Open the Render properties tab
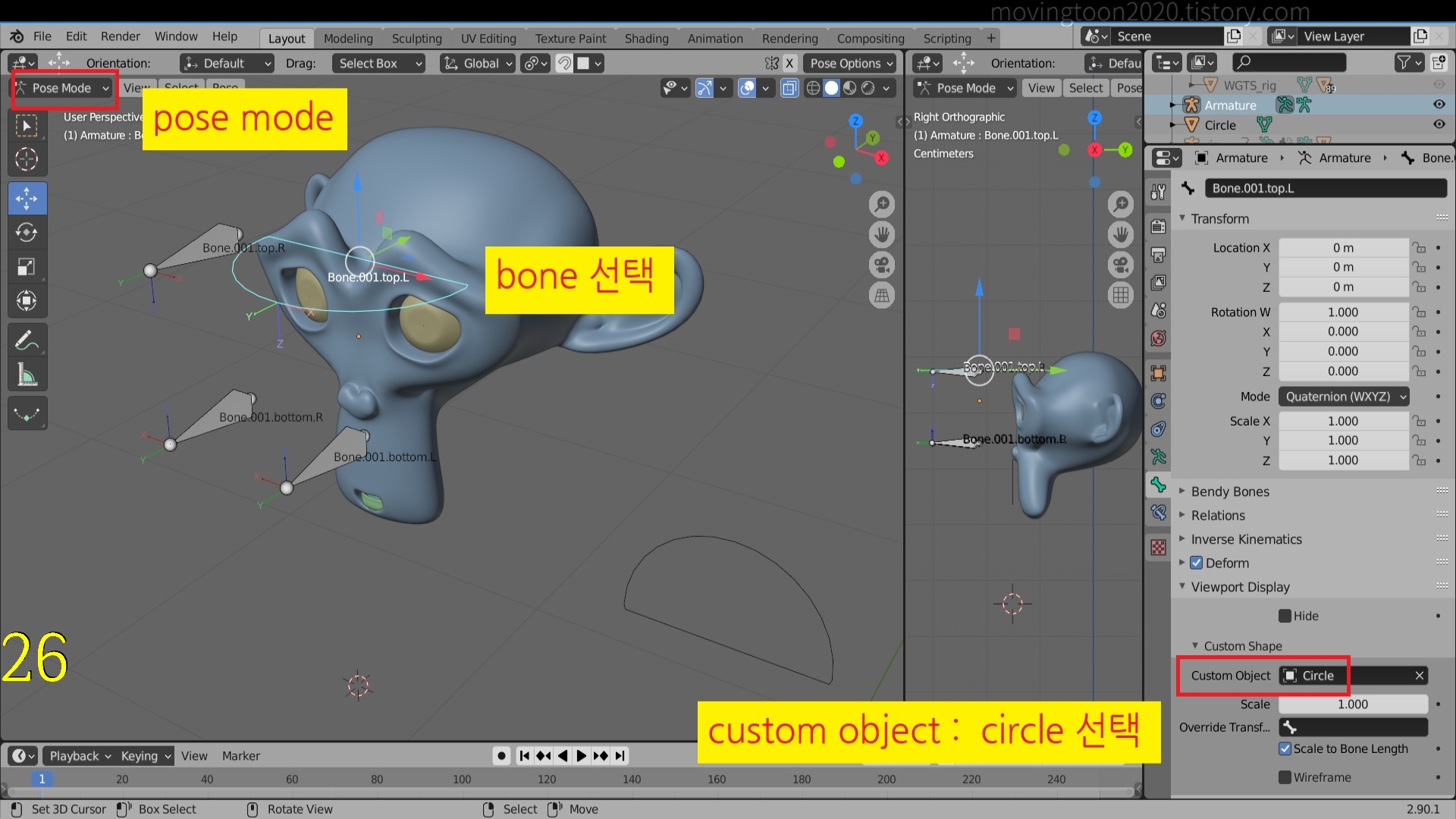 point(1158,226)
